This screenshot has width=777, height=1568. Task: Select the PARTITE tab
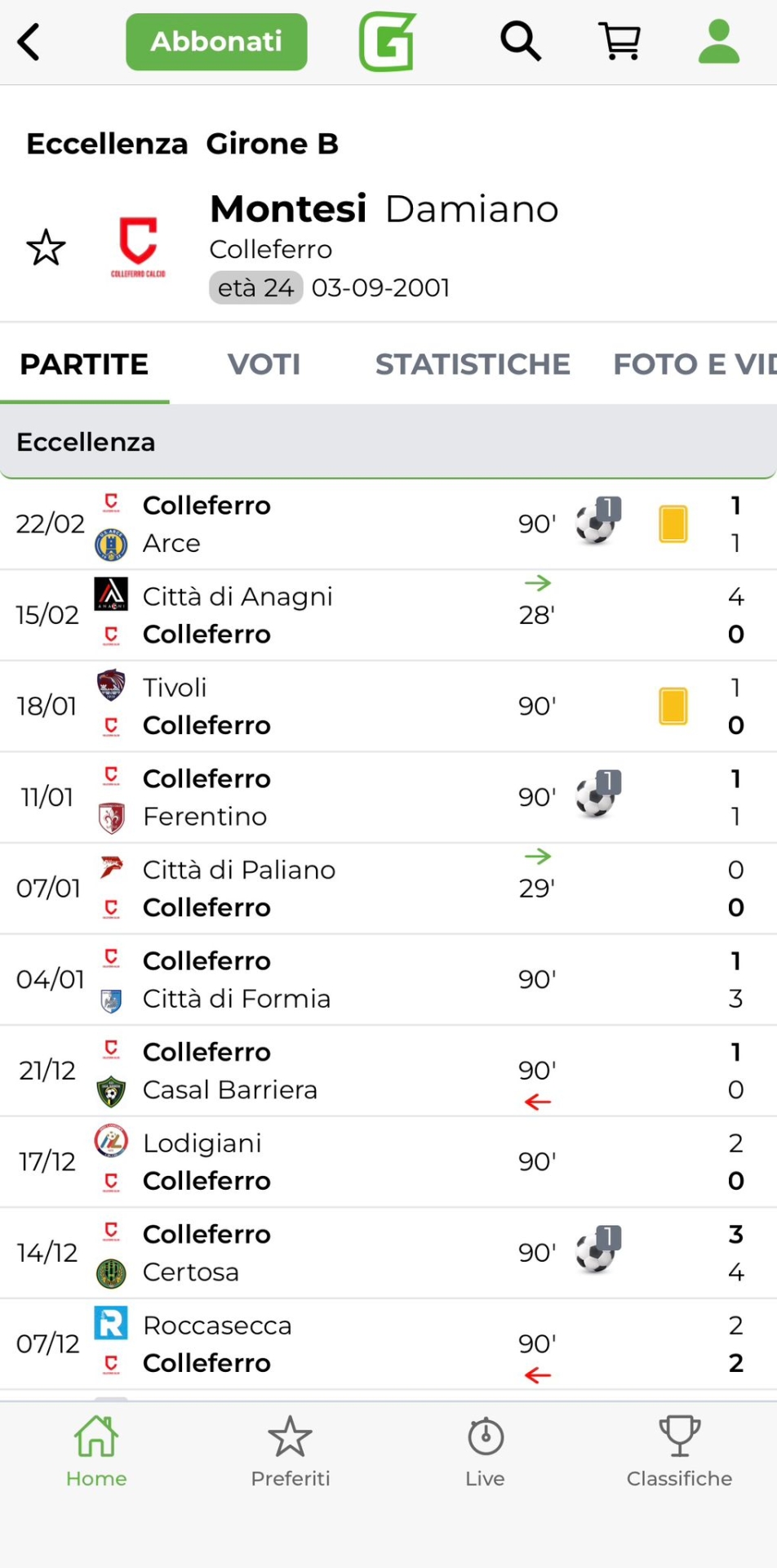[84, 364]
